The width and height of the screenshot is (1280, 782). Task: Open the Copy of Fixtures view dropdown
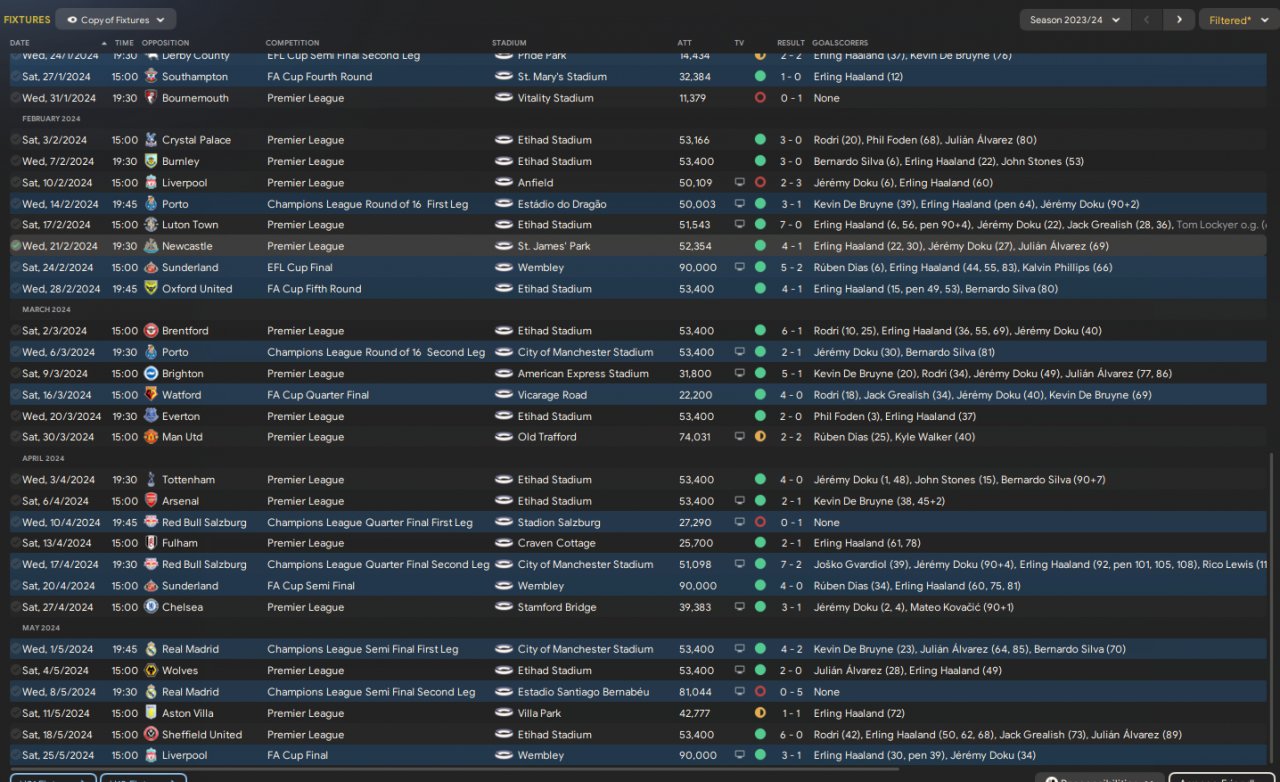click(116, 20)
